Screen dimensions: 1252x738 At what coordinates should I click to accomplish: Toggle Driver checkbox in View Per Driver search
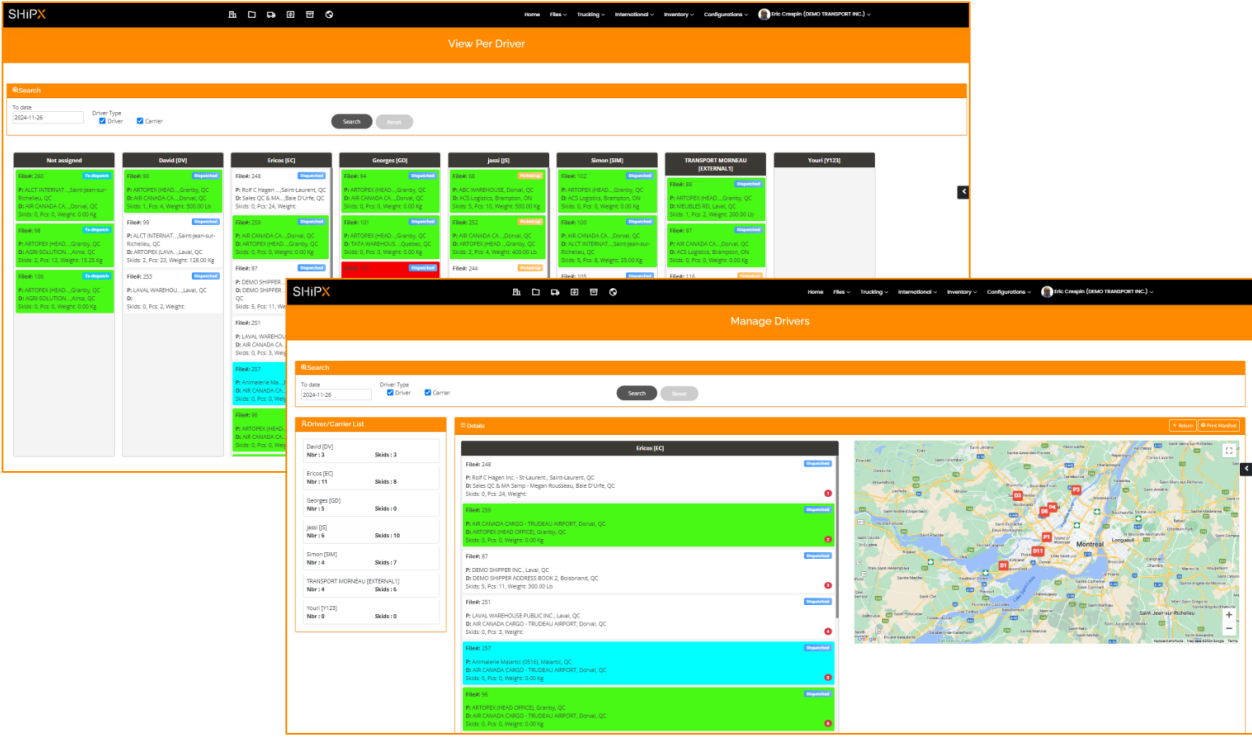point(102,121)
